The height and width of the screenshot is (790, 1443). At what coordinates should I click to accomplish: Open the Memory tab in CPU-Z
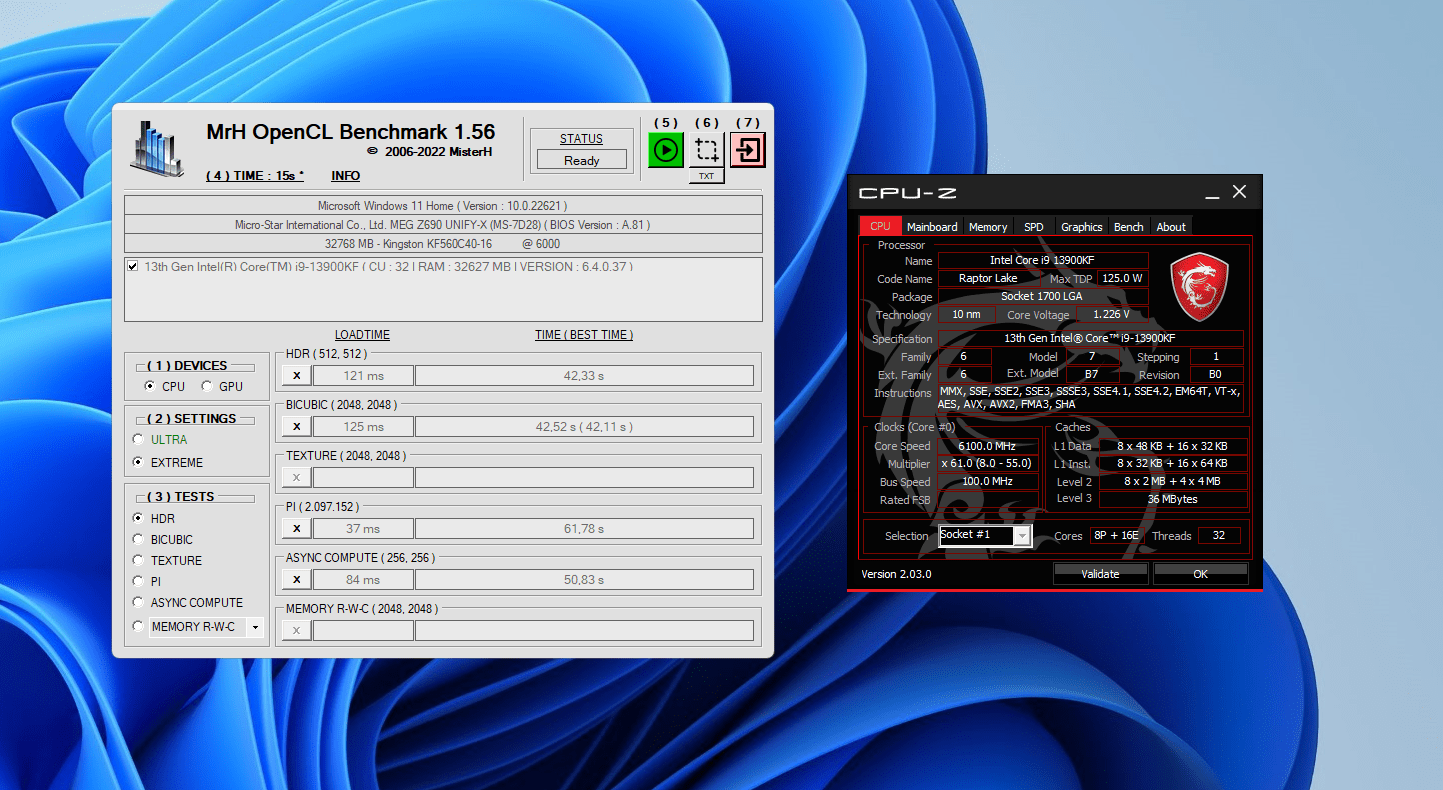(988, 227)
